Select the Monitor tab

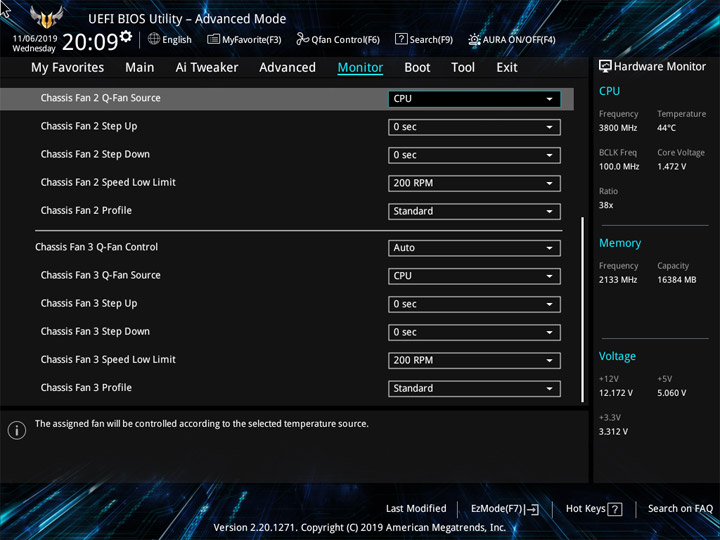point(360,68)
